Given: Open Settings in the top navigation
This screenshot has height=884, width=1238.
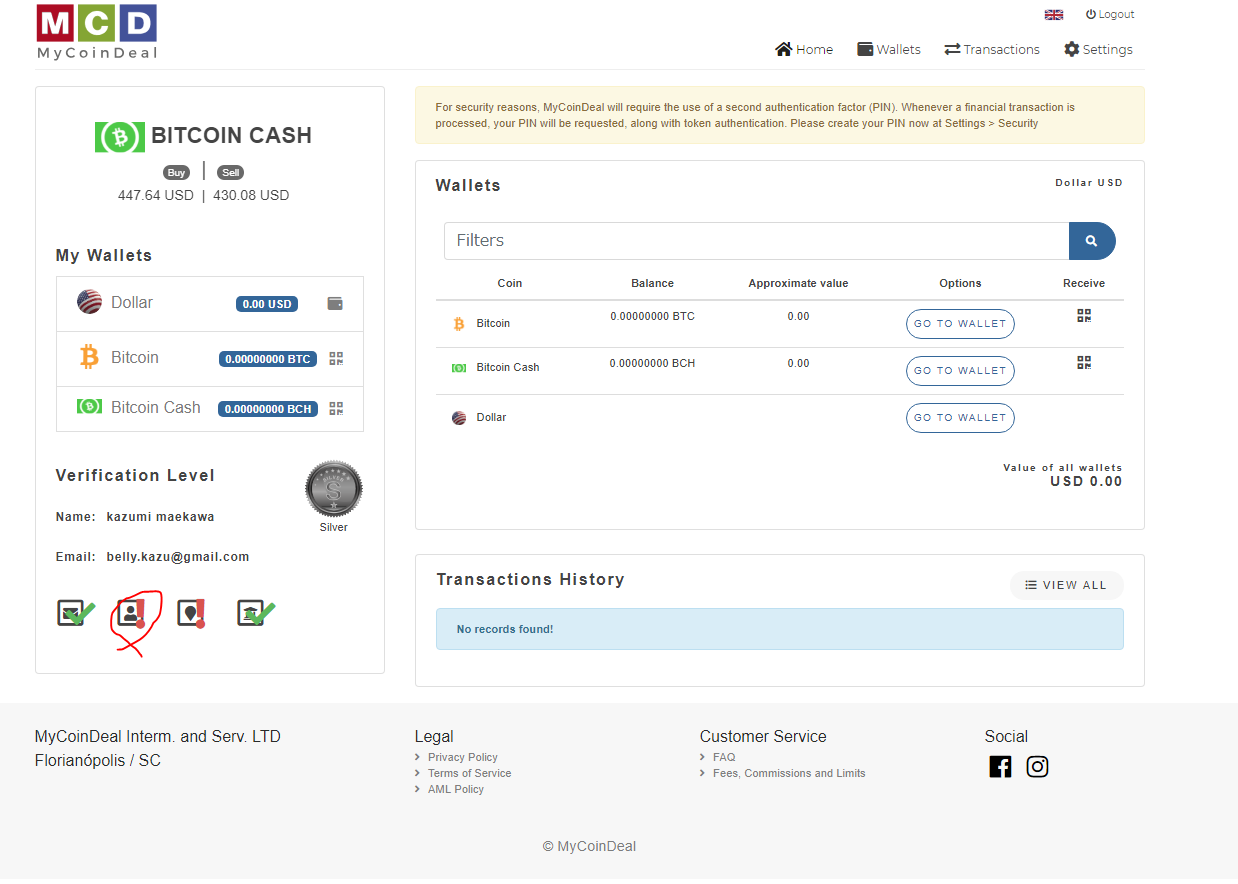Looking at the screenshot, I should click(1098, 49).
